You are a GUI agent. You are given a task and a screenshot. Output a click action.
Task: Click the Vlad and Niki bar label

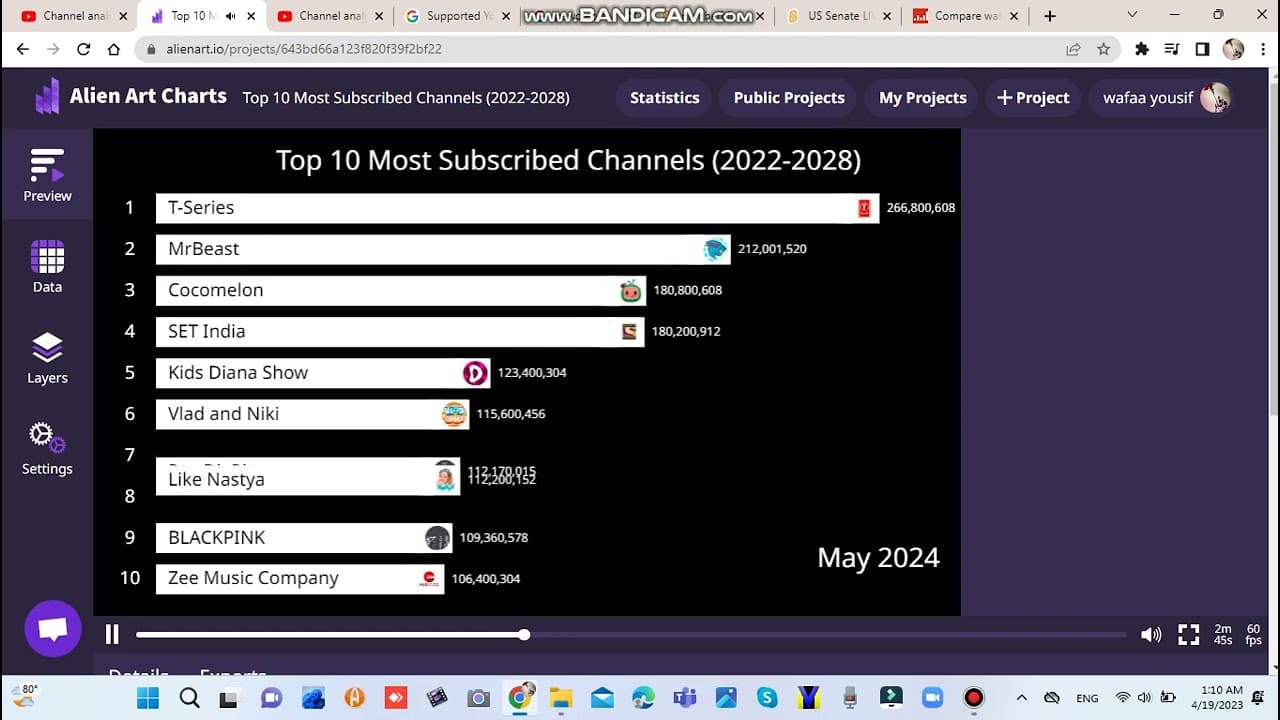pyautogui.click(x=223, y=413)
